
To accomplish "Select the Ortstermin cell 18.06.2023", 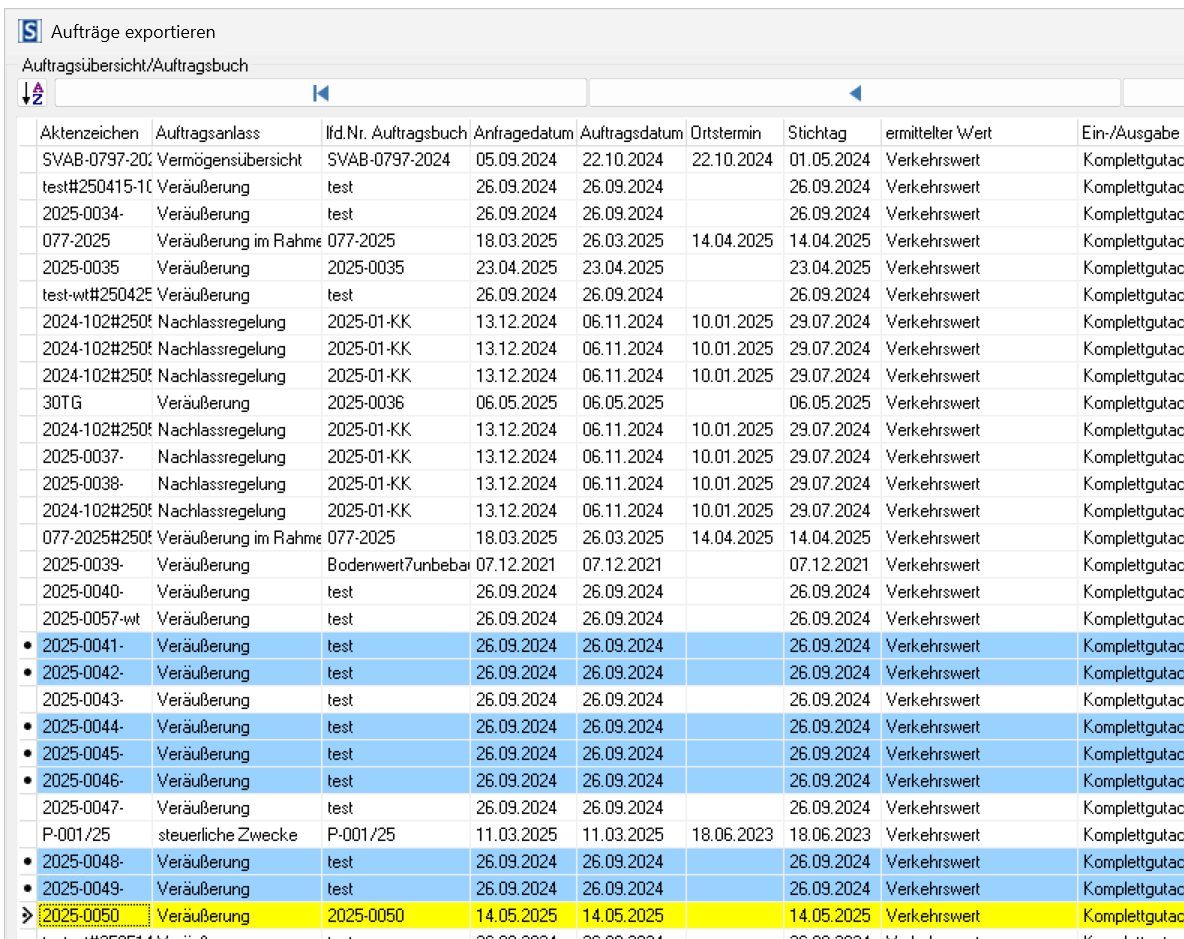I will 735,835.
